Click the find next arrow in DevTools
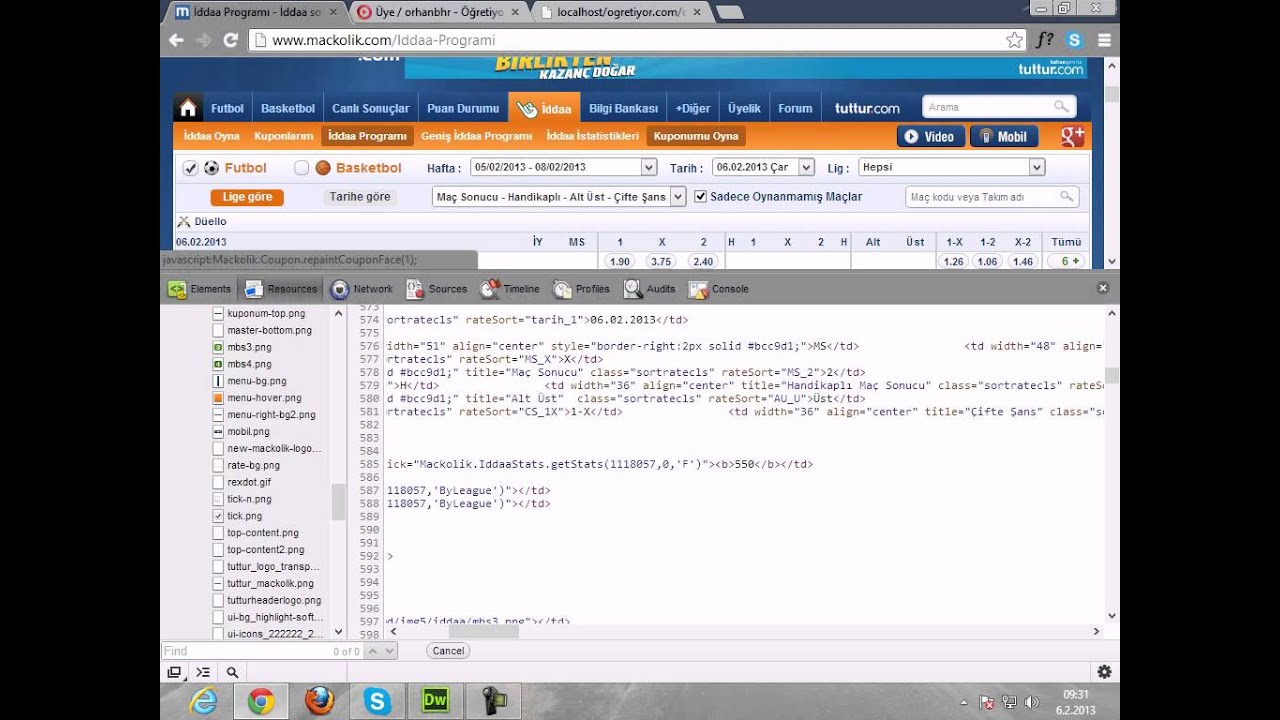This screenshot has width=1280, height=720. pyautogui.click(x=388, y=651)
